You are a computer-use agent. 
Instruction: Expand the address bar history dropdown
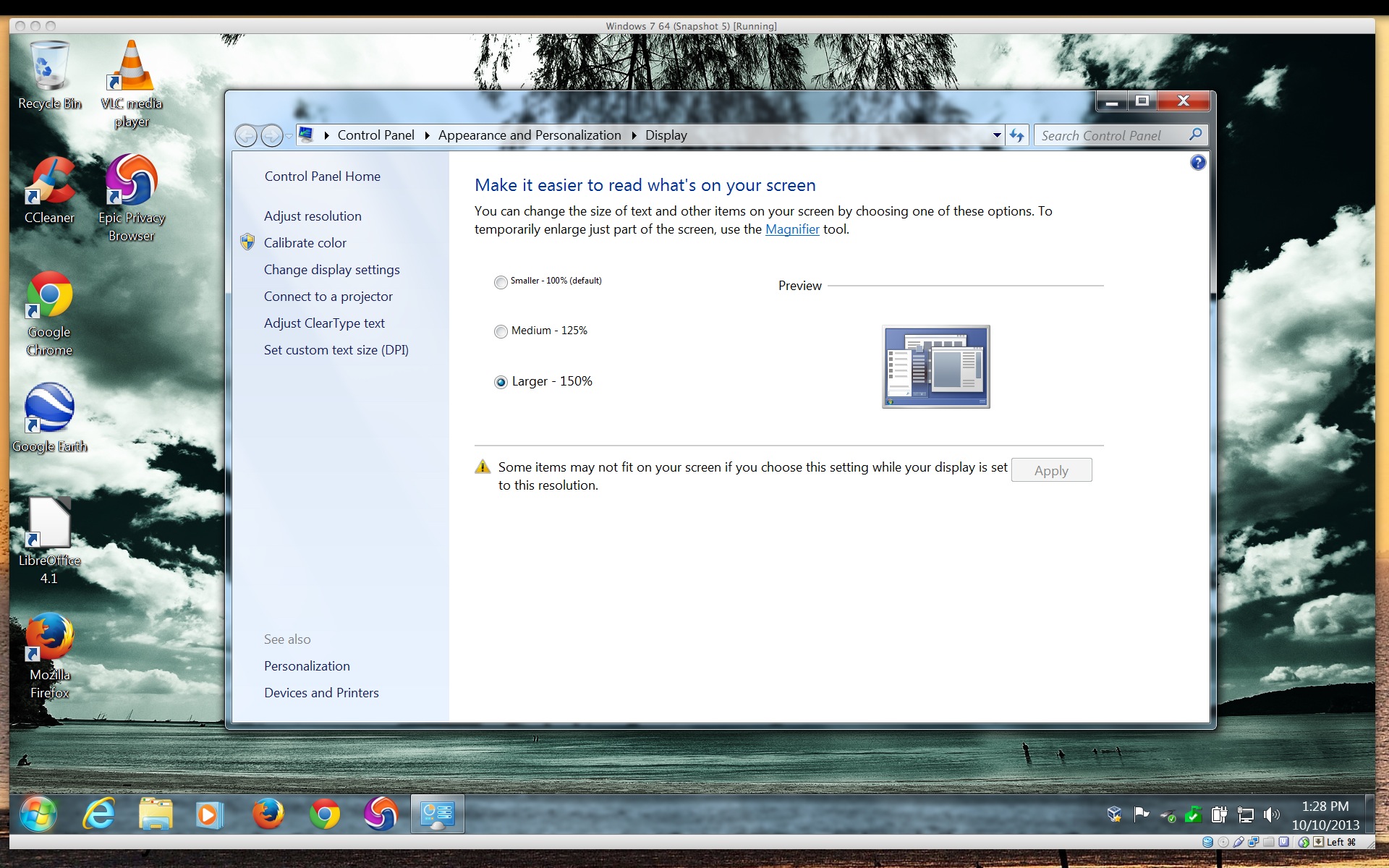[x=996, y=135]
